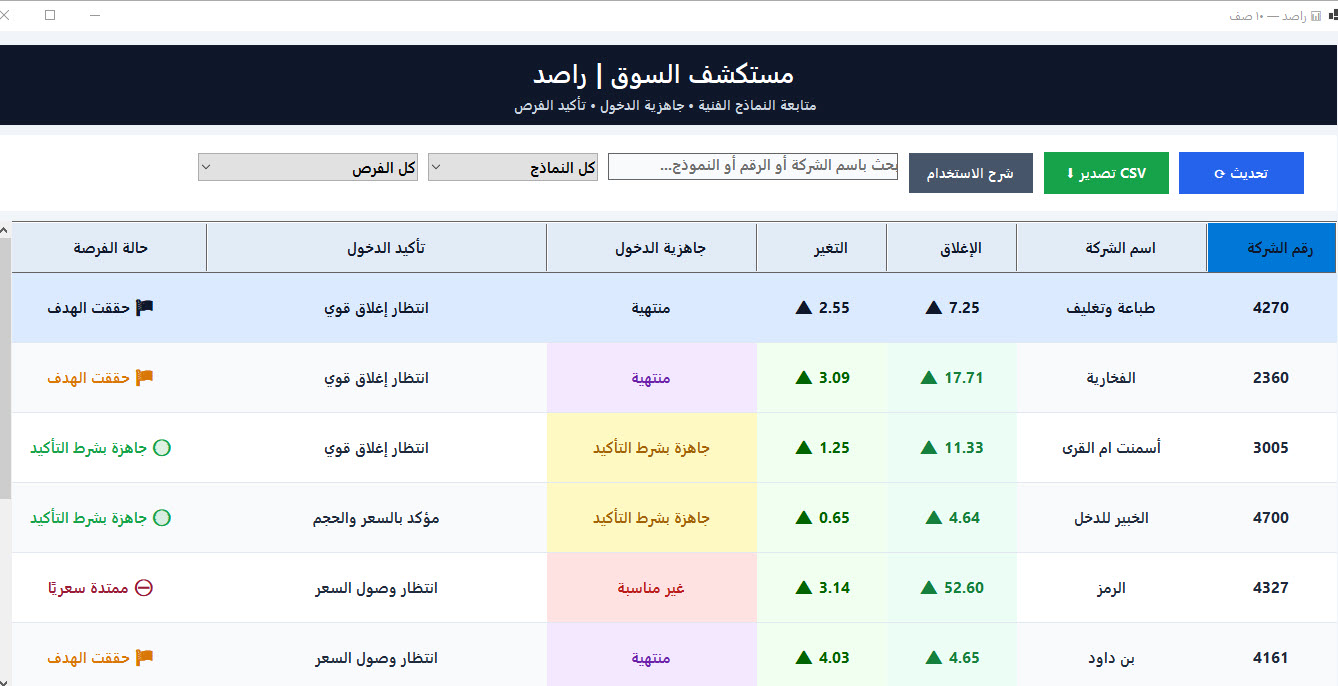The height and width of the screenshot is (686, 1338).
Task: Click the green circle icon in row 3005
Action: coord(162,448)
